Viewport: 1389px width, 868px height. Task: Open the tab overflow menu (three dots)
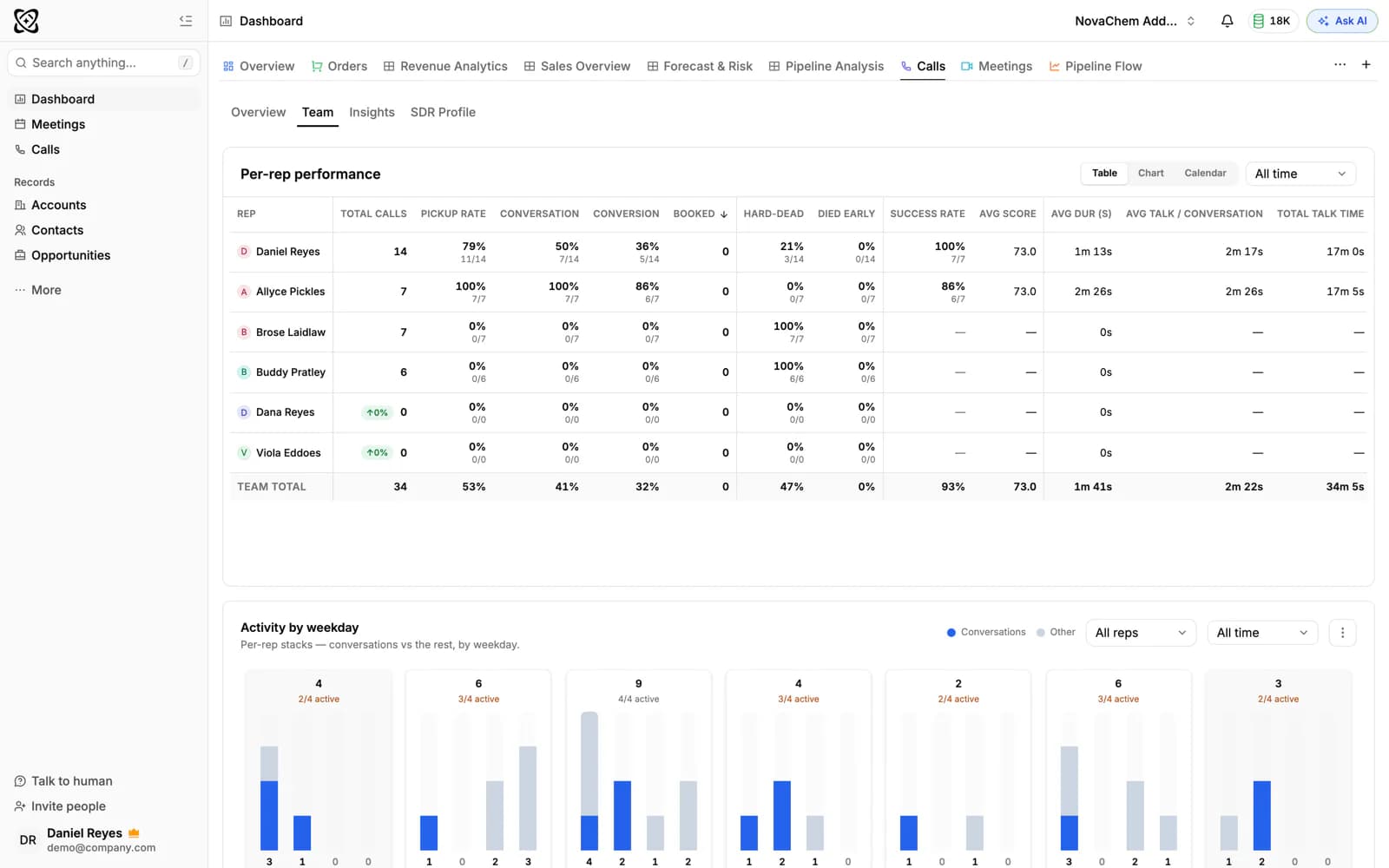1340,65
